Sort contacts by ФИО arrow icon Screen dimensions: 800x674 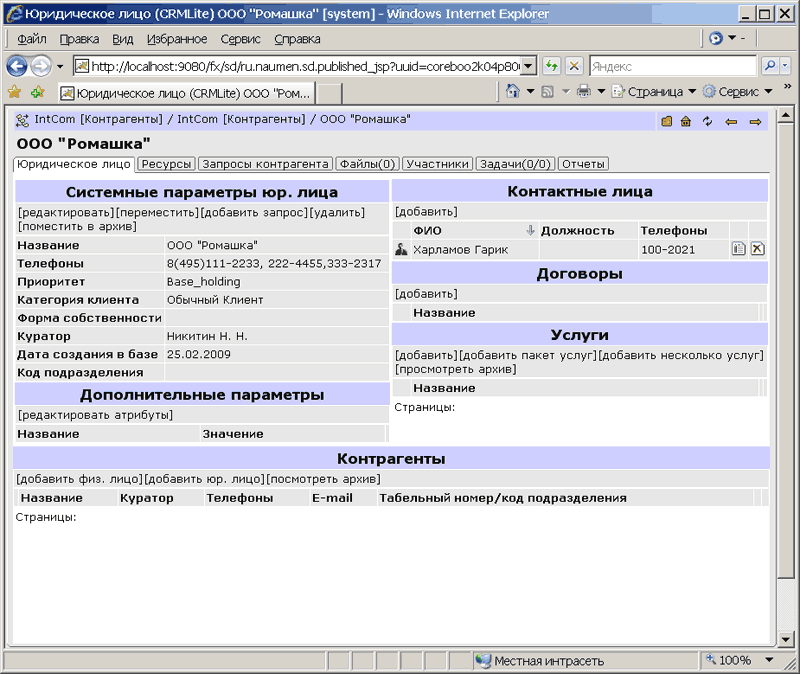pos(530,231)
